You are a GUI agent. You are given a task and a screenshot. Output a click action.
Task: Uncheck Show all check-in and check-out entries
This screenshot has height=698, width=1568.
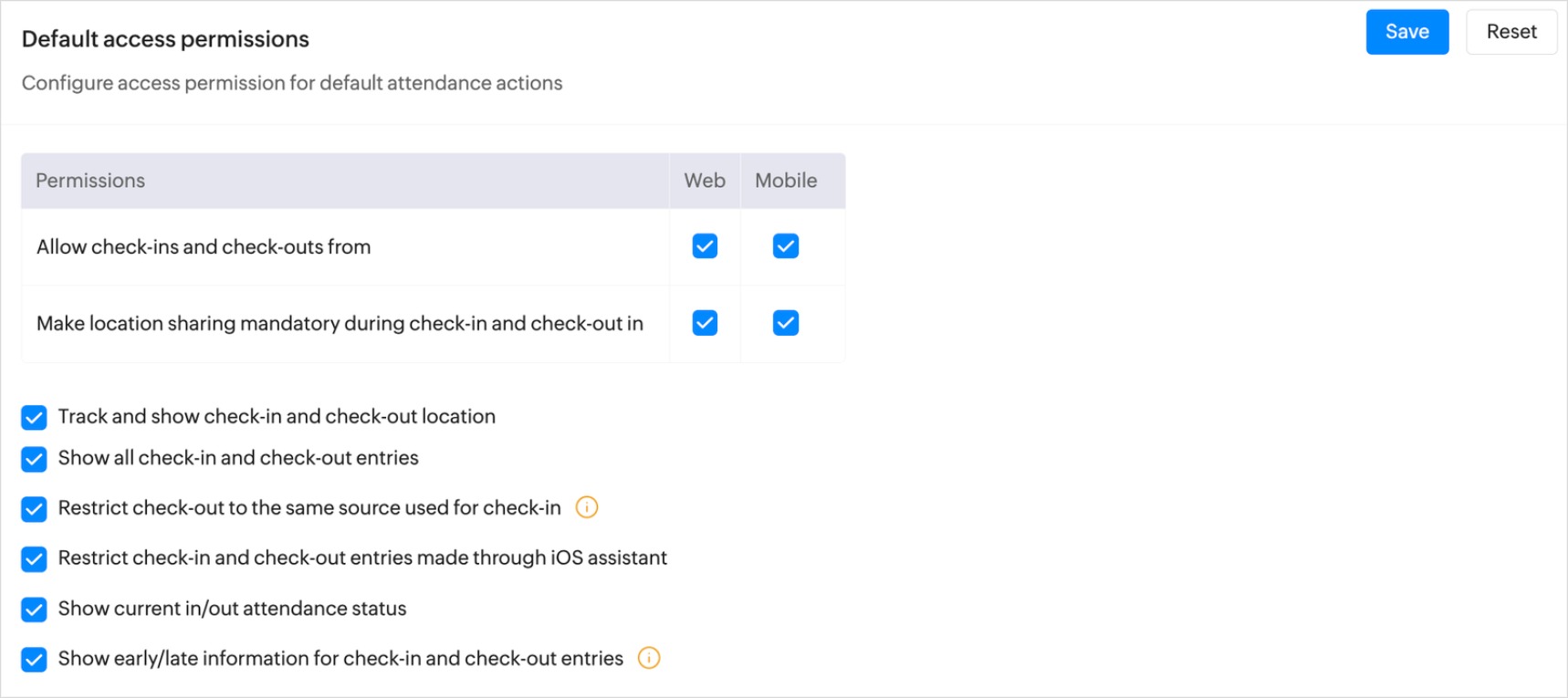34,459
